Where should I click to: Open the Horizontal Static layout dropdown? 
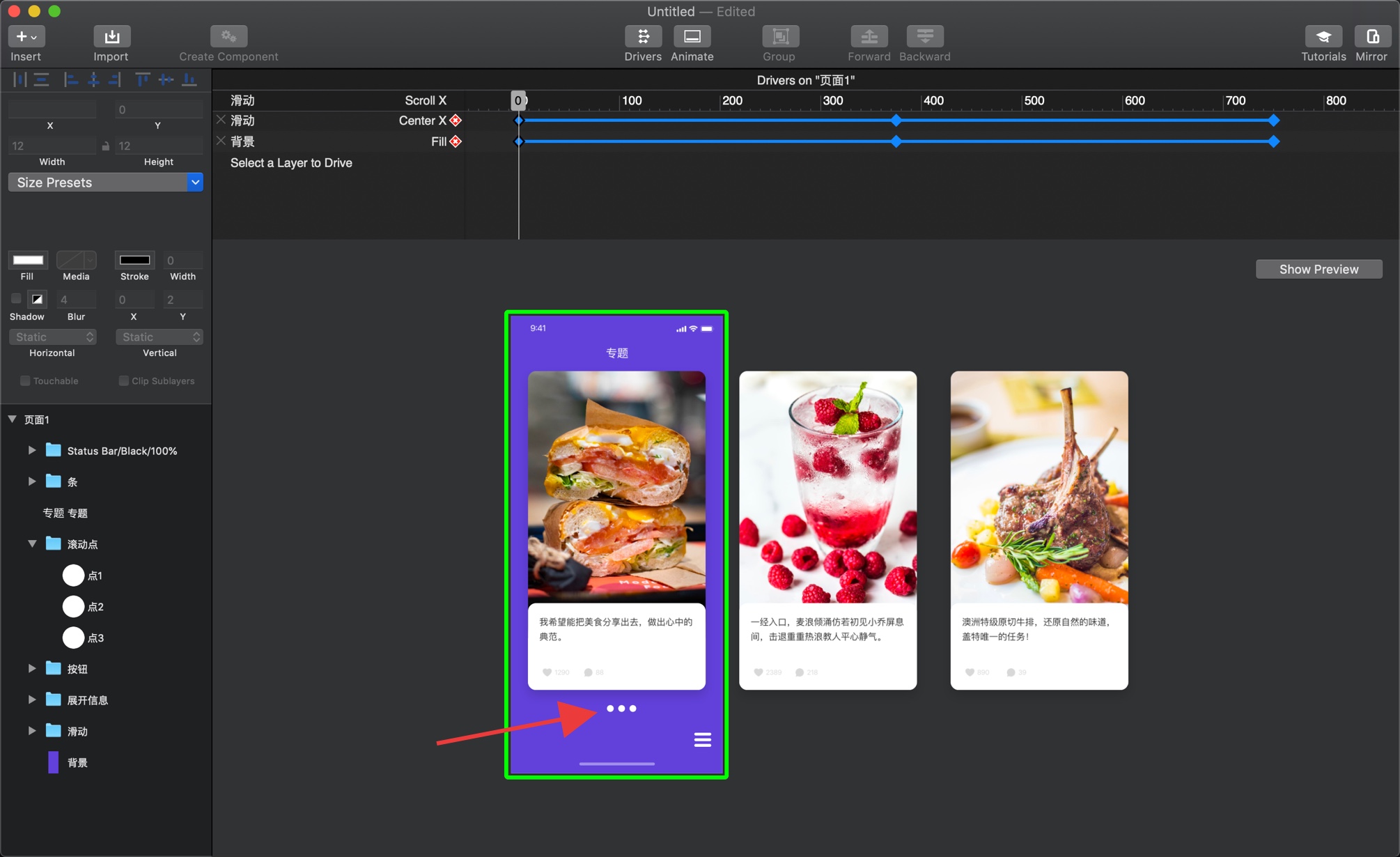(52, 337)
